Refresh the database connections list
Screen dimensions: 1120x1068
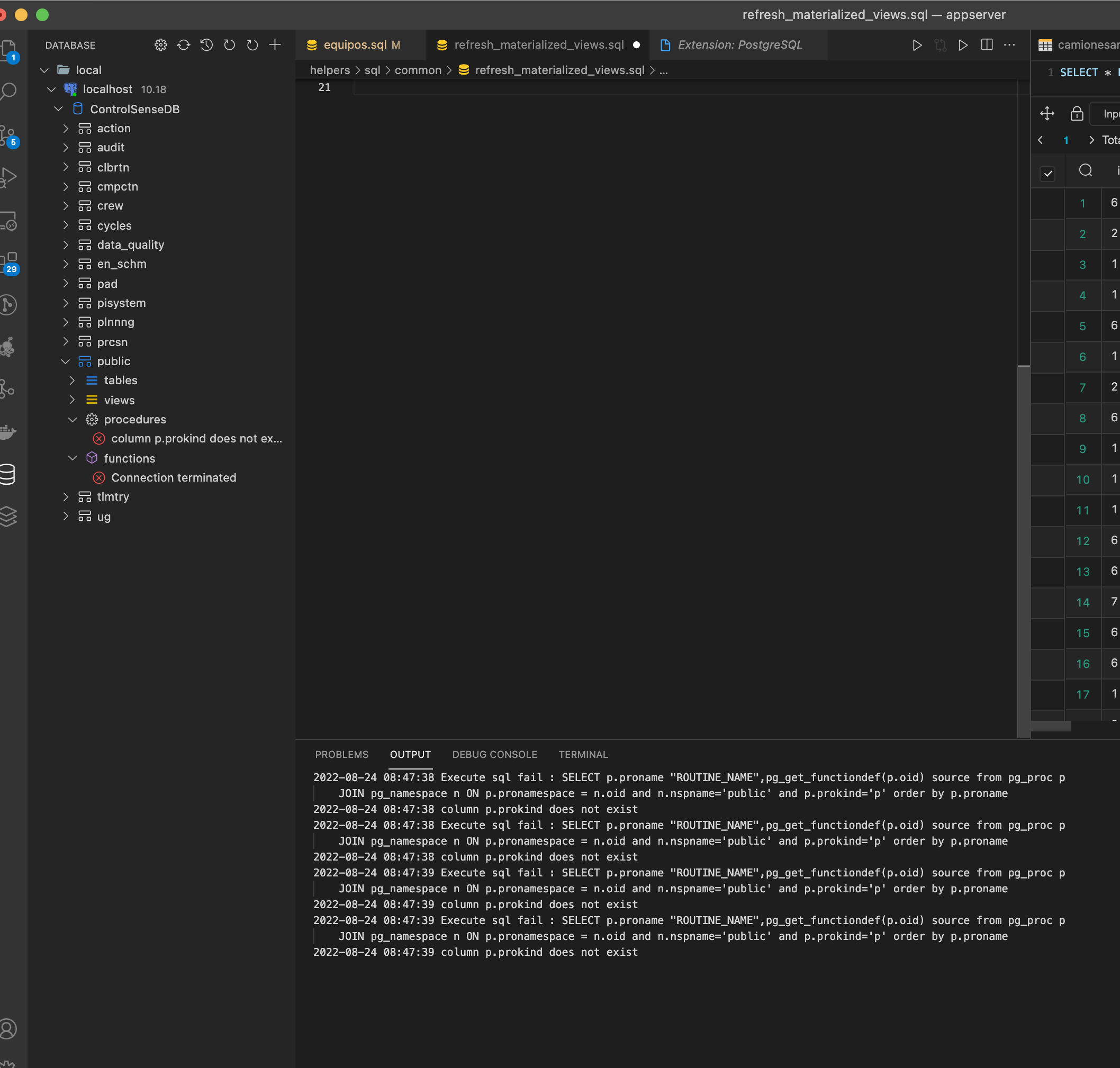pyautogui.click(x=183, y=45)
